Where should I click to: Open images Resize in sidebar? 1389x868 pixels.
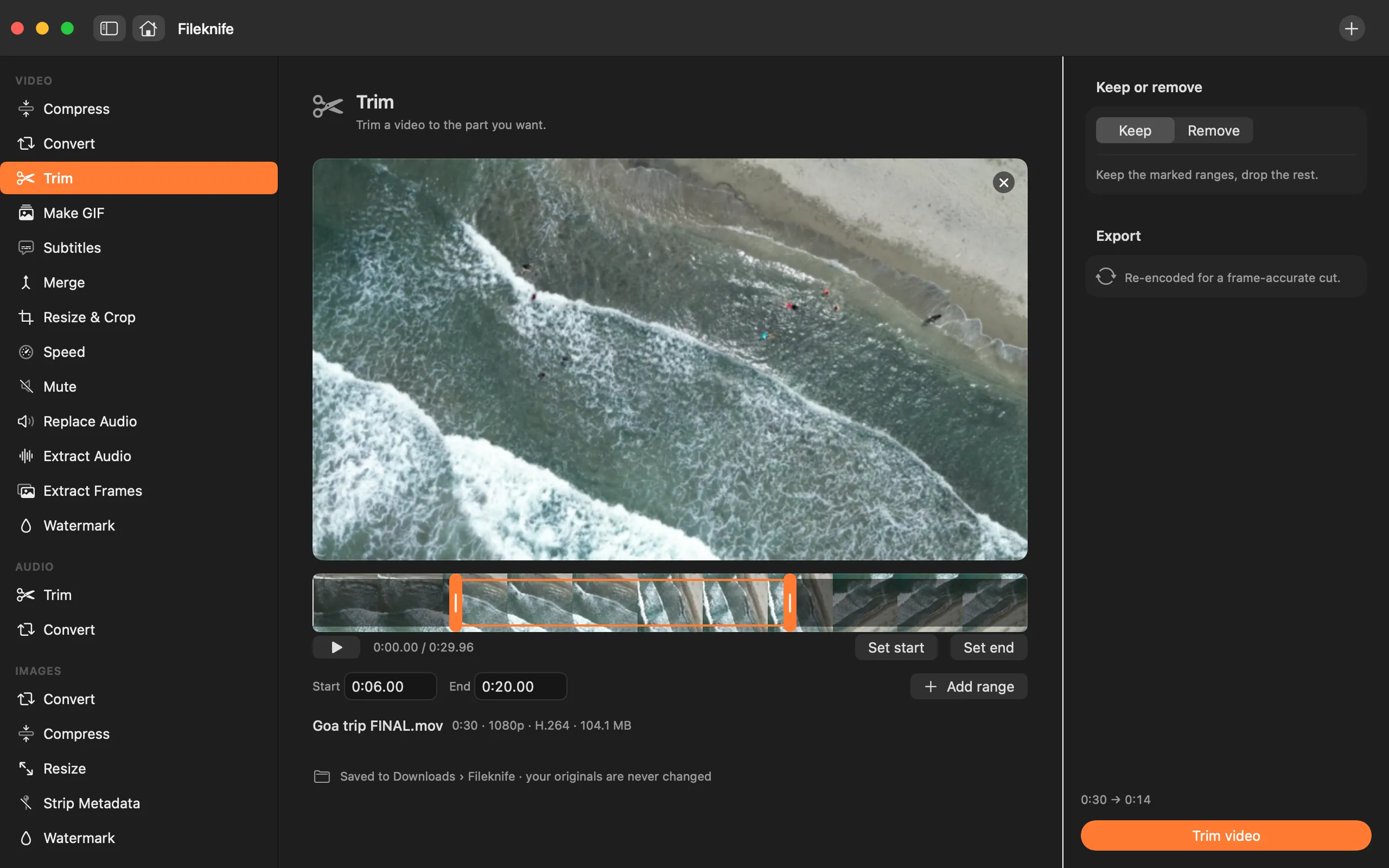pyautogui.click(x=139, y=769)
